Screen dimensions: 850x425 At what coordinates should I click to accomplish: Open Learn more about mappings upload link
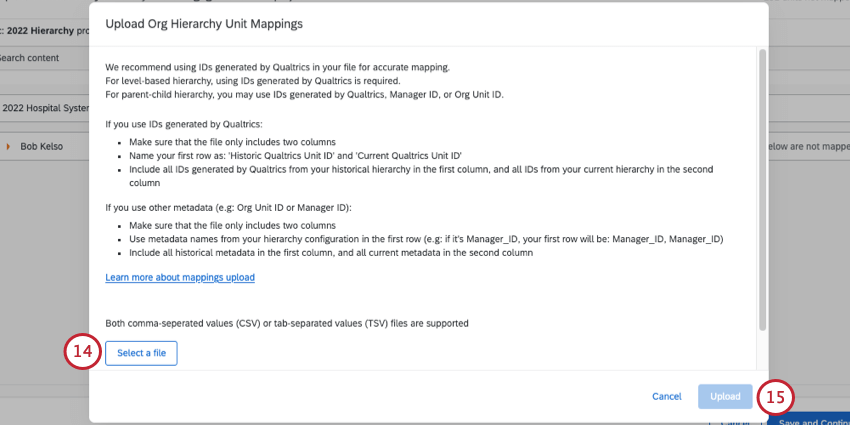(180, 277)
